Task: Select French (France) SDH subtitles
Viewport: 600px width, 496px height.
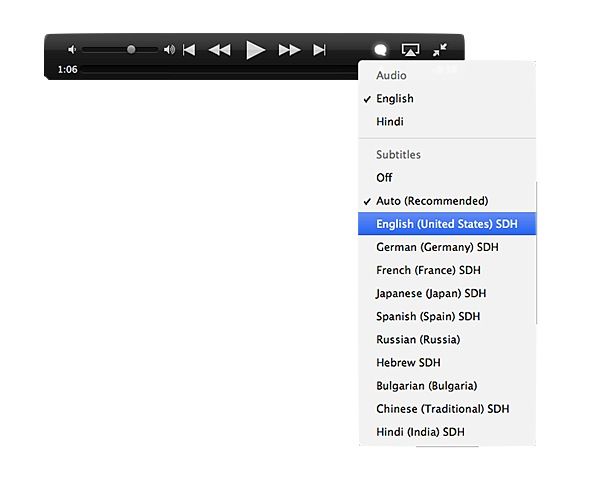Action: (447, 270)
